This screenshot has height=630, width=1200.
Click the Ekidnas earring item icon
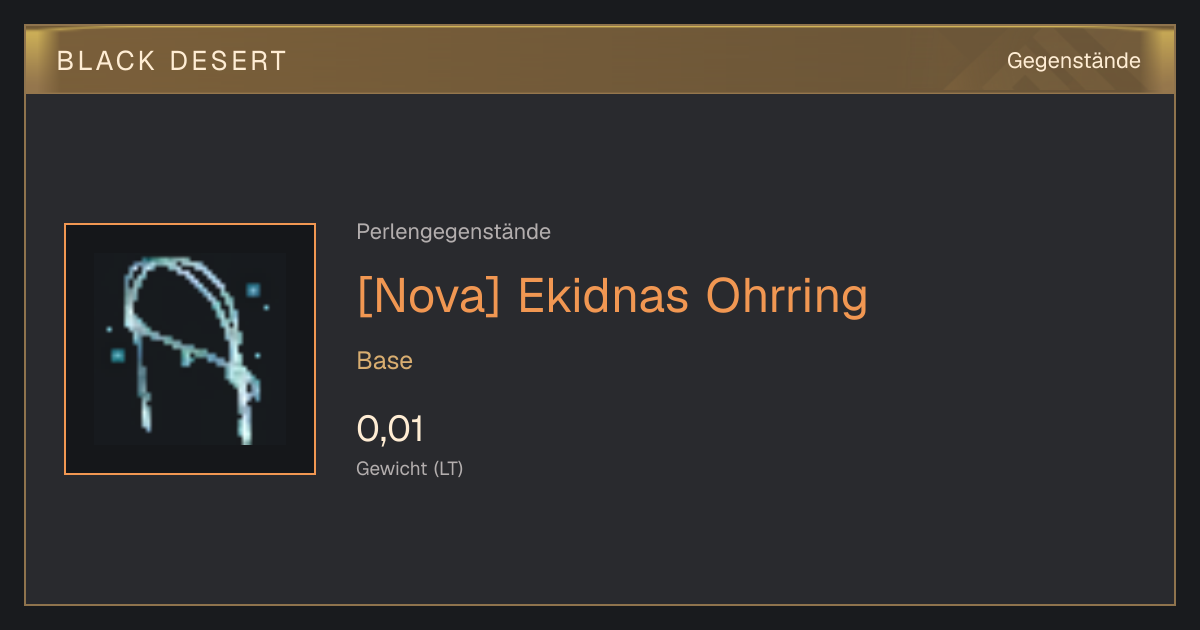[x=190, y=349]
